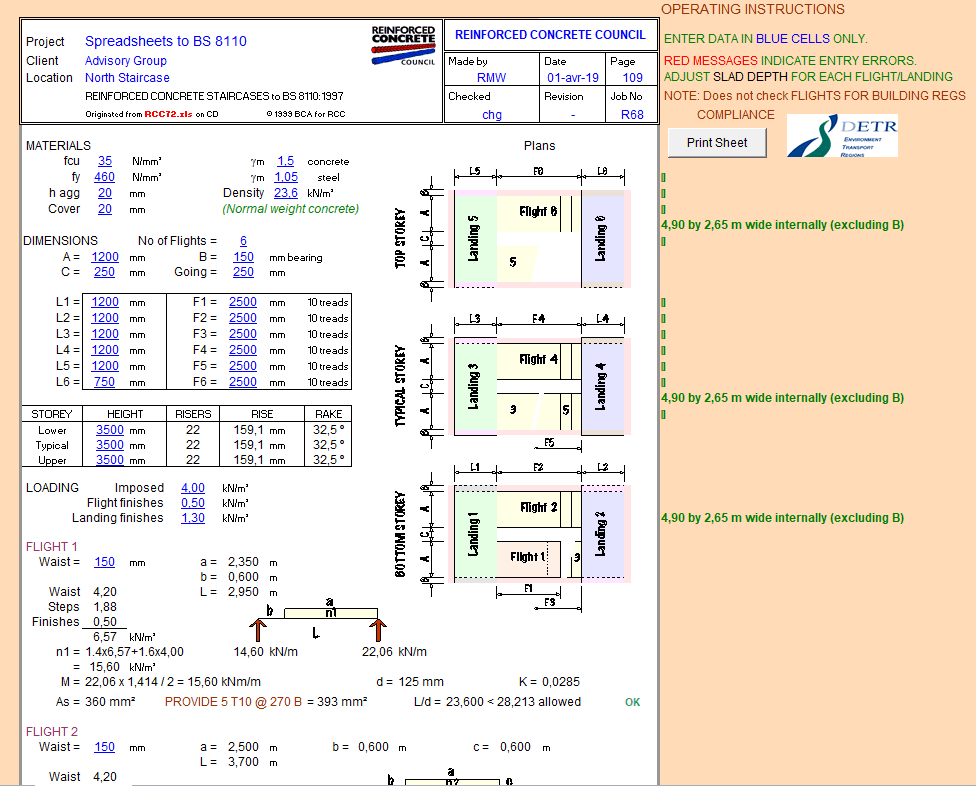Click the 'RCC72.xls' red file name

click(169, 115)
